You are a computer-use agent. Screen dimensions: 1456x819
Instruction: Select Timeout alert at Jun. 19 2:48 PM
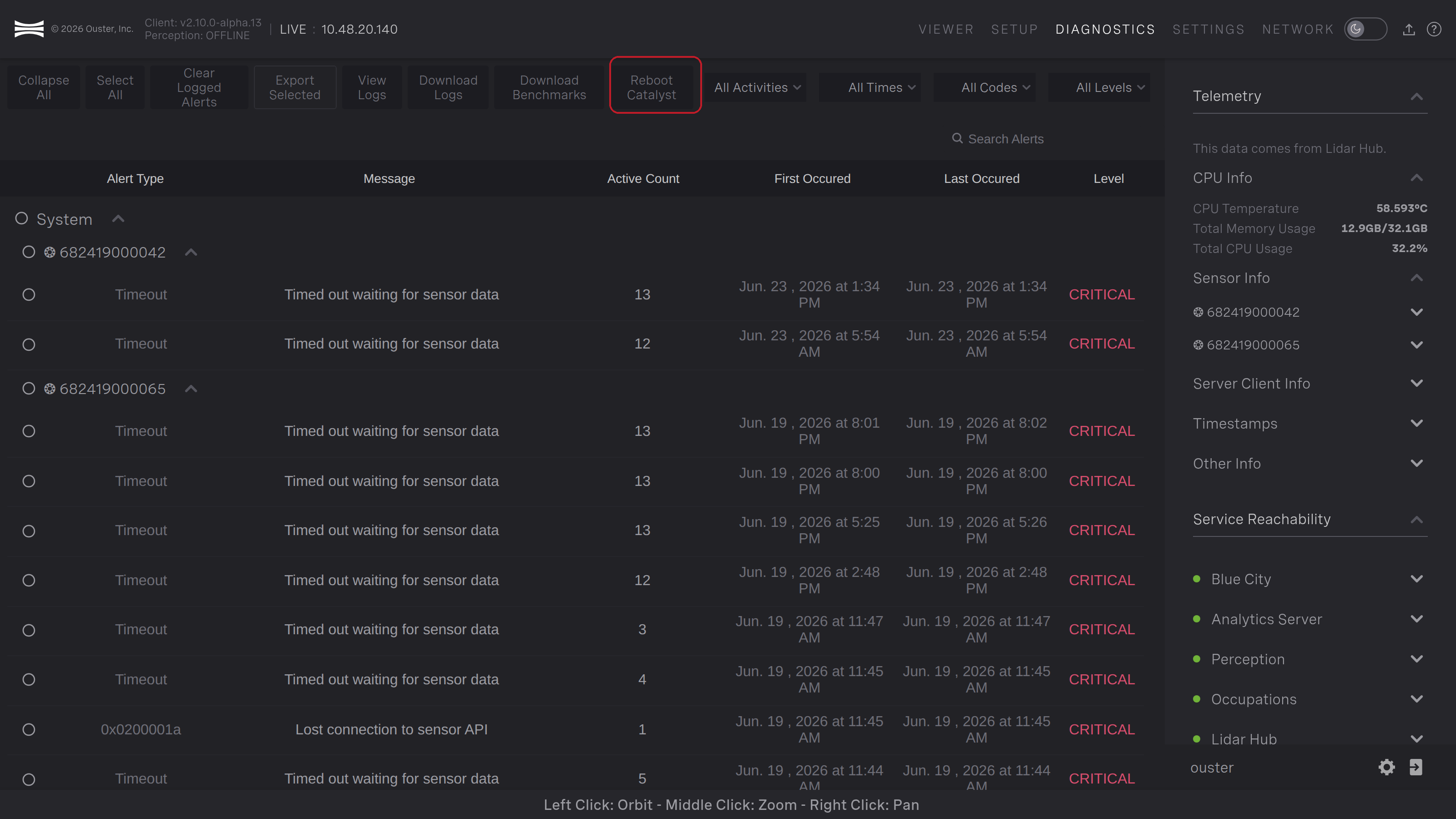[29, 581]
